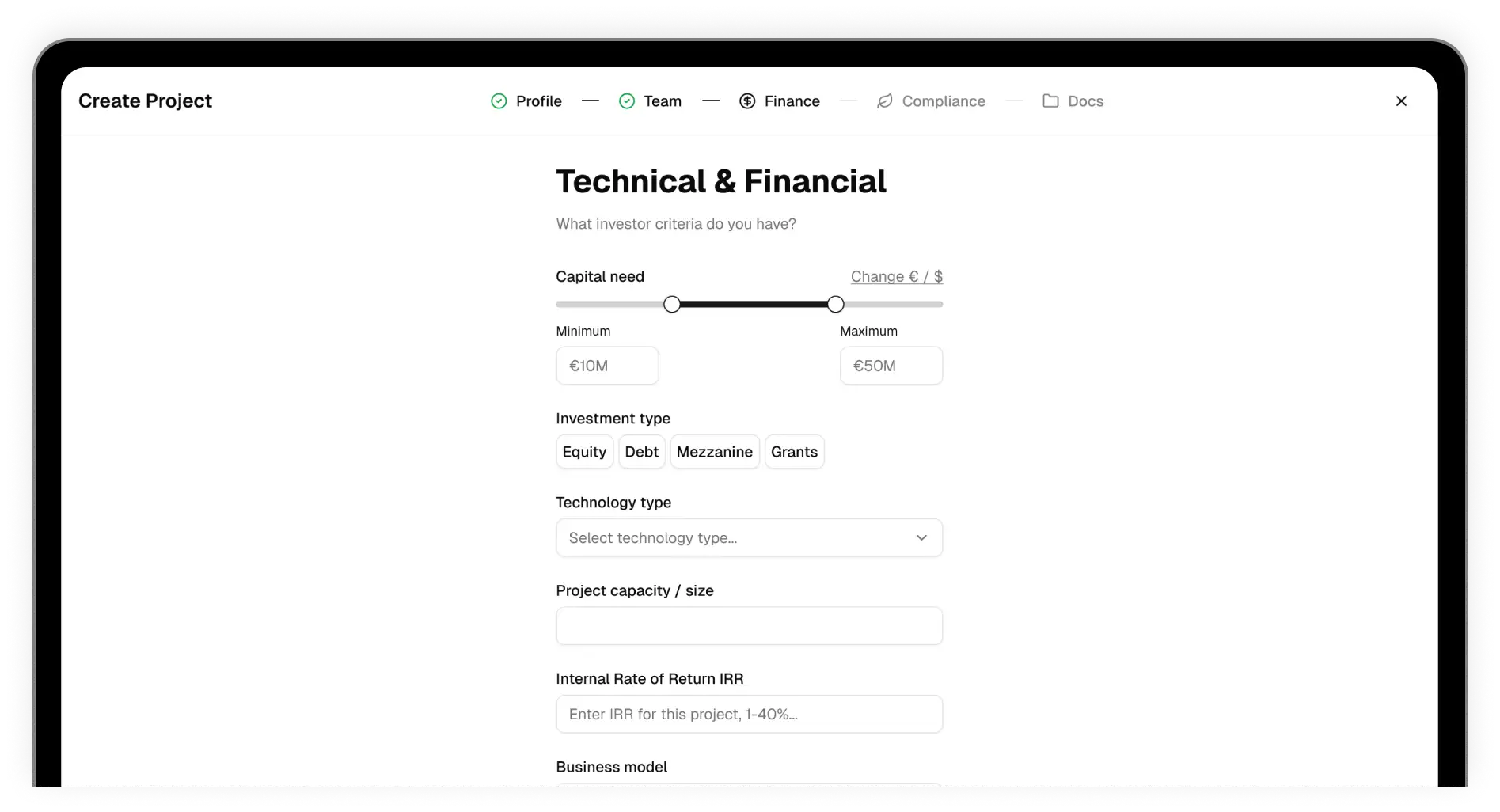
Task: Toggle the Mezzanine investment type
Action: (x=715, y=452)
